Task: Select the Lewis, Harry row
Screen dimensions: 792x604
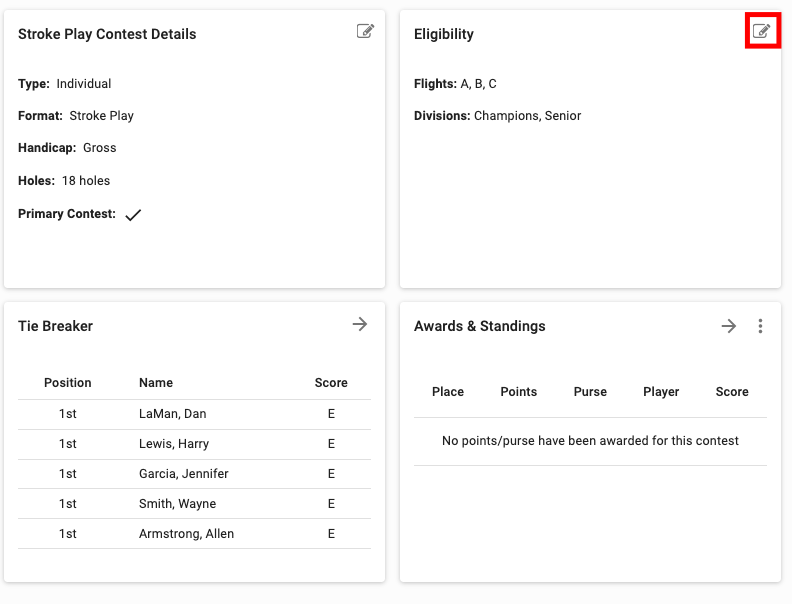Action: coord(173,444)
